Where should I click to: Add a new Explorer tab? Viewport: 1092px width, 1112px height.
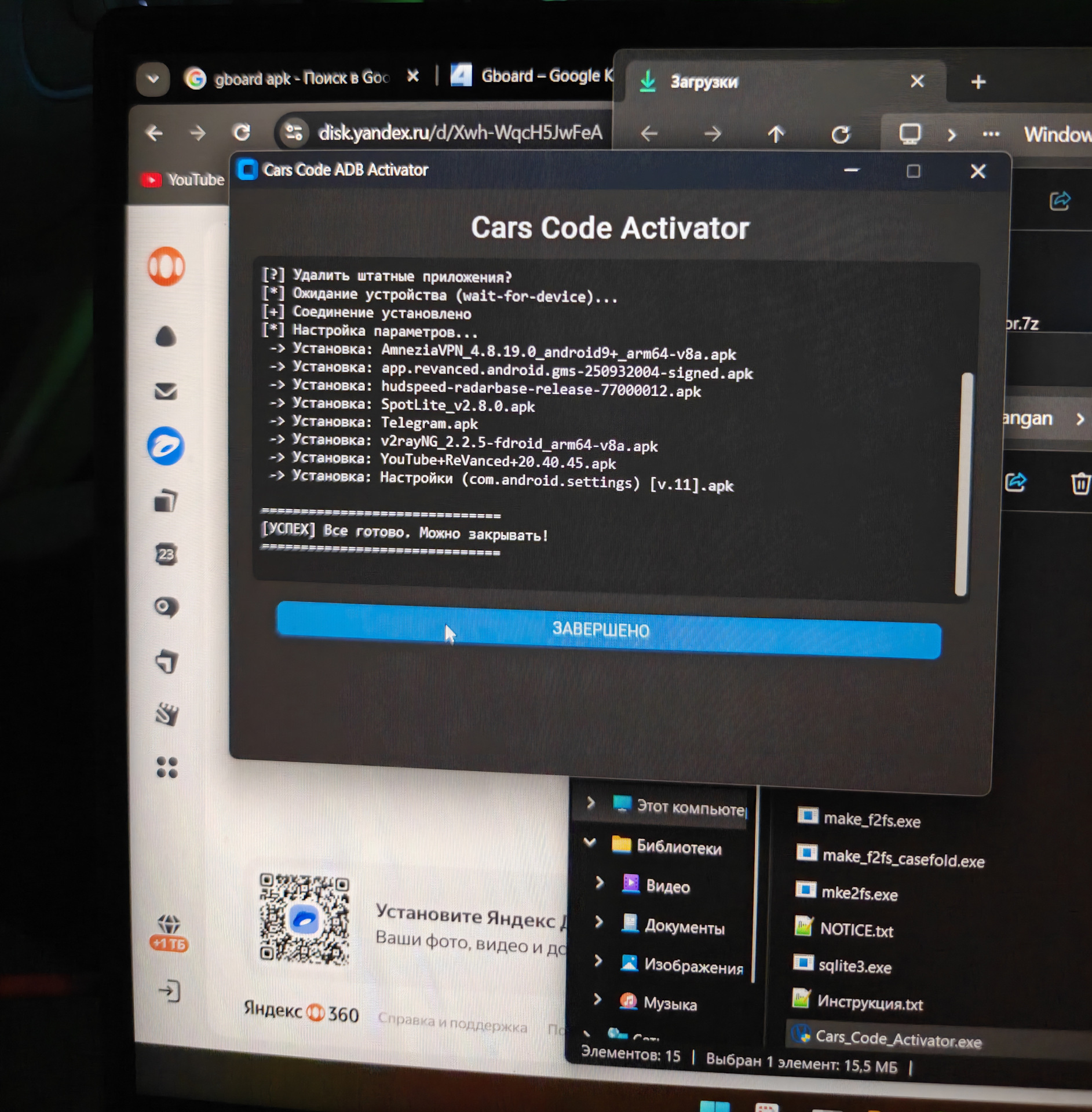pyautogui.click(x=978, y=82)
